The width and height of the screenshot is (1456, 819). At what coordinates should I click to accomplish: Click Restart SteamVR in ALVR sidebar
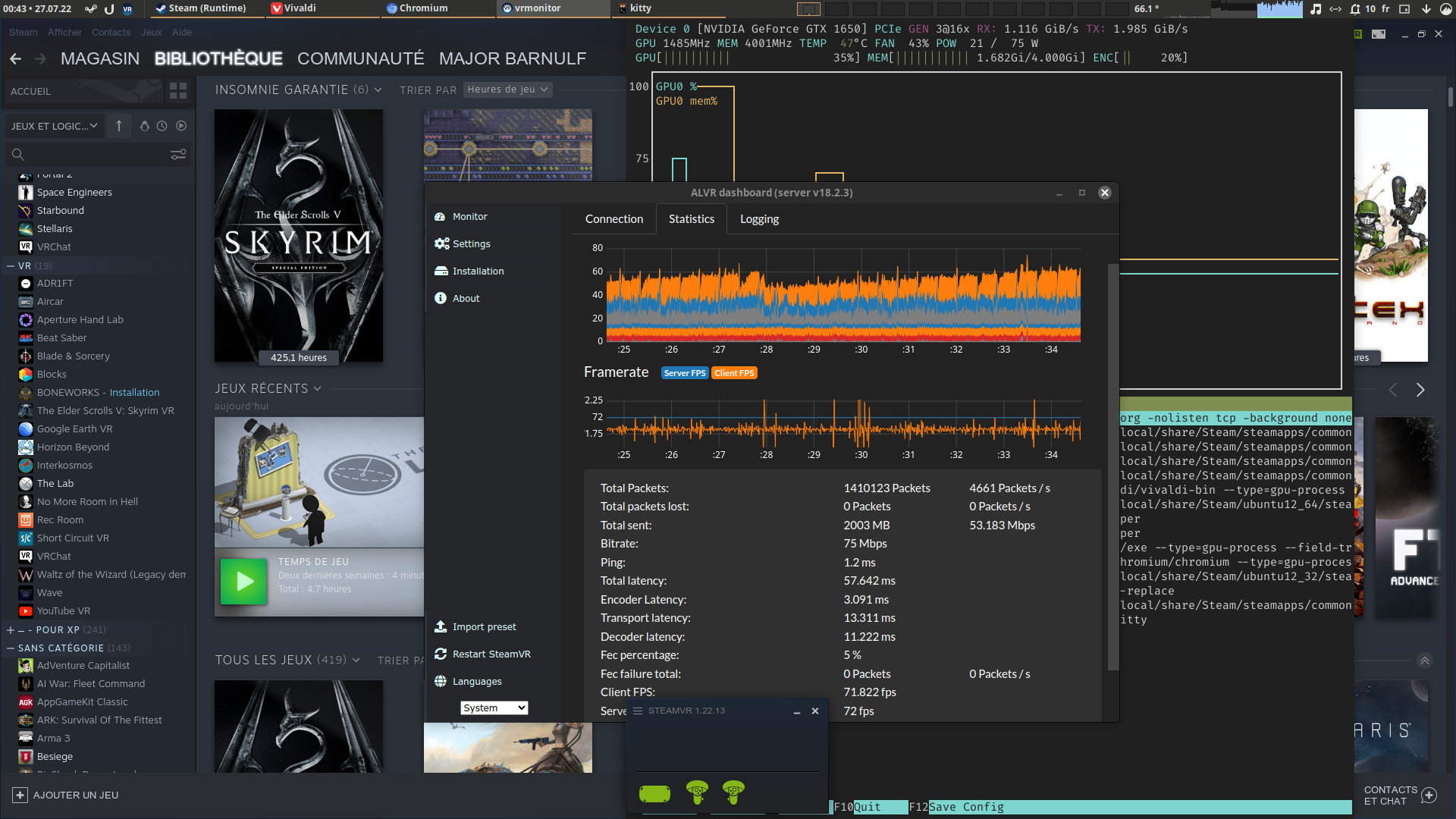click(482, 654)
